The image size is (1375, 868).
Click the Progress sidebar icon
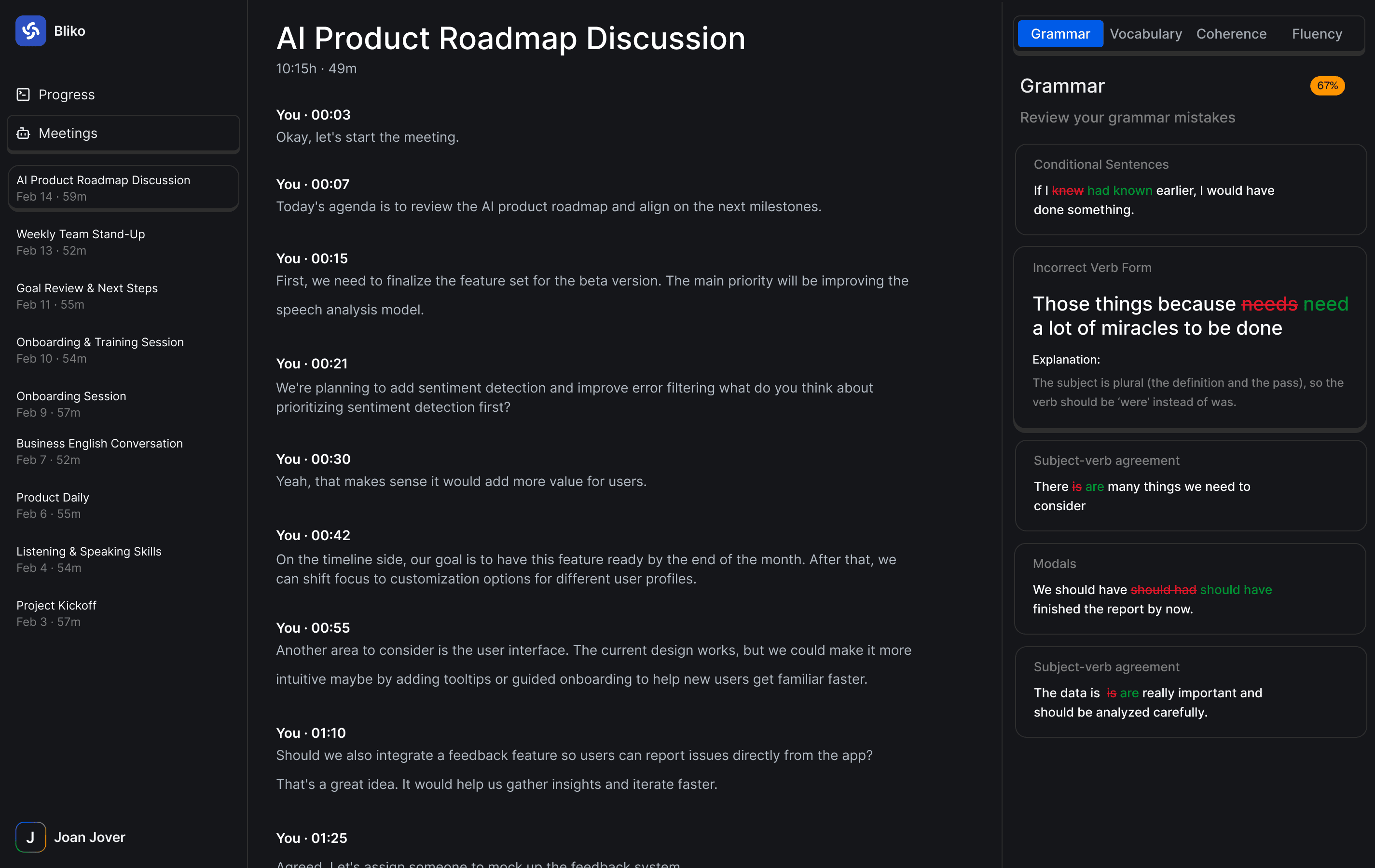24,95
